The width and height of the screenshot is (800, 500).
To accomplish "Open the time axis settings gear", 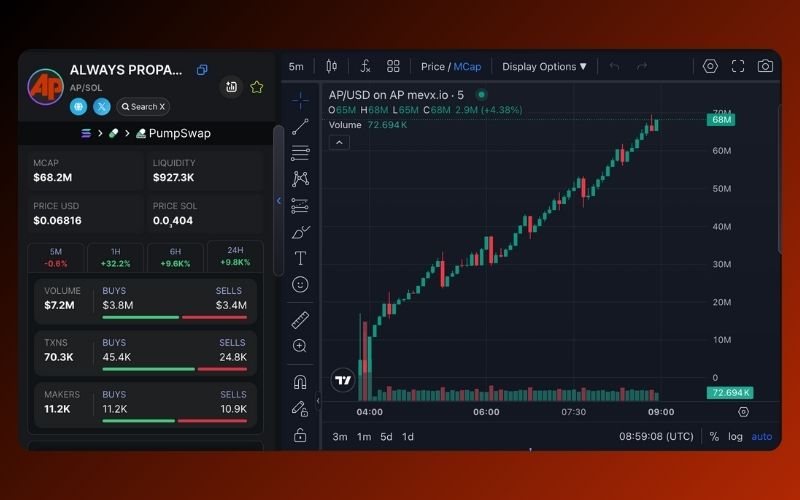I will click(x=743, y=412).
